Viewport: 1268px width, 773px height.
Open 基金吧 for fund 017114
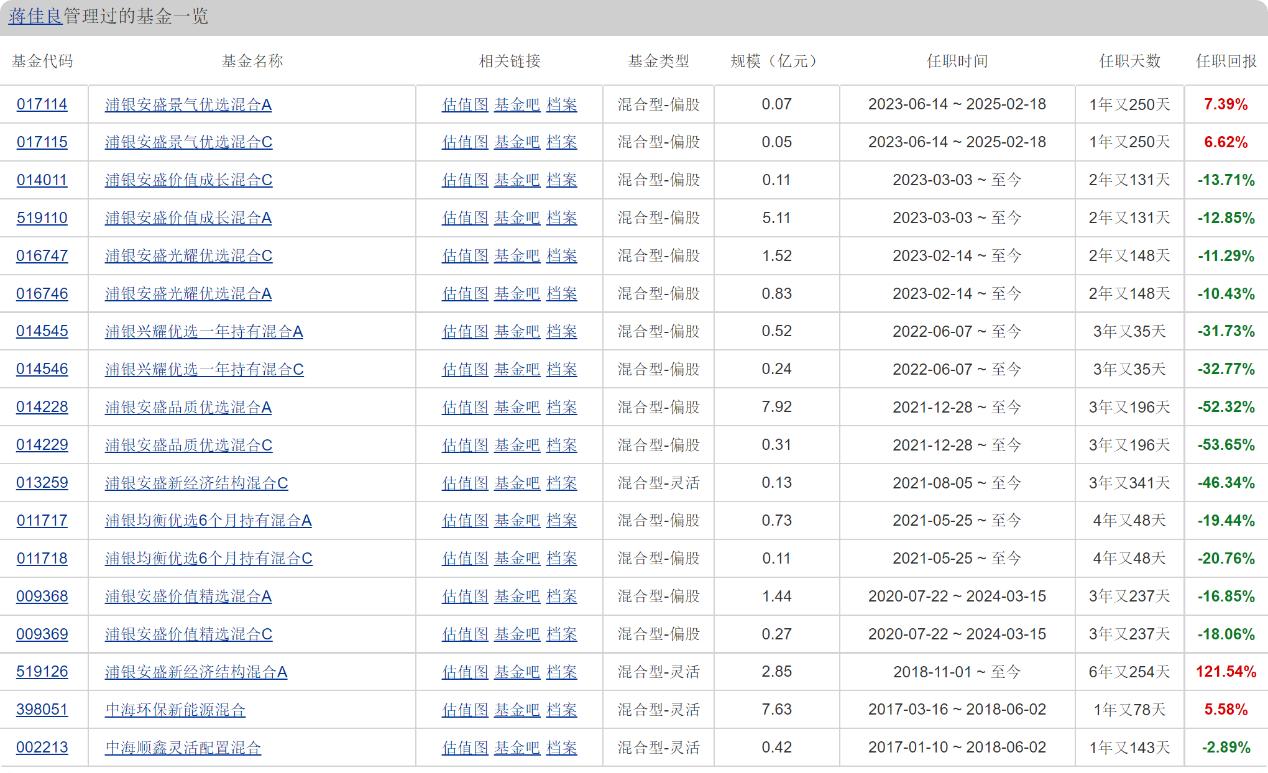(x=517, y=104)
